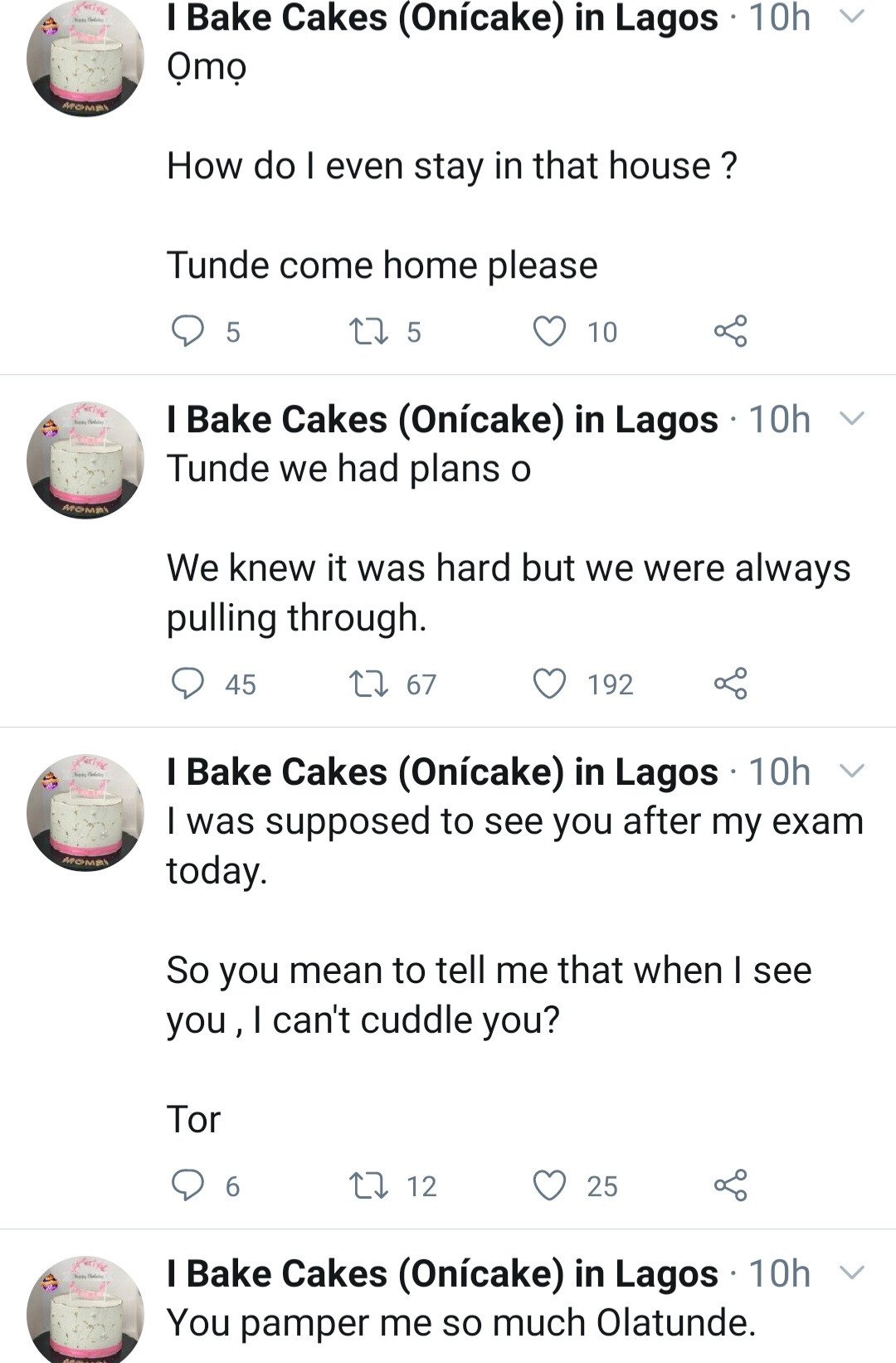Share the 'see you after my exam' tweet
The width and height of the screenshot is (896, 1363).
(x=730, y=1185)
